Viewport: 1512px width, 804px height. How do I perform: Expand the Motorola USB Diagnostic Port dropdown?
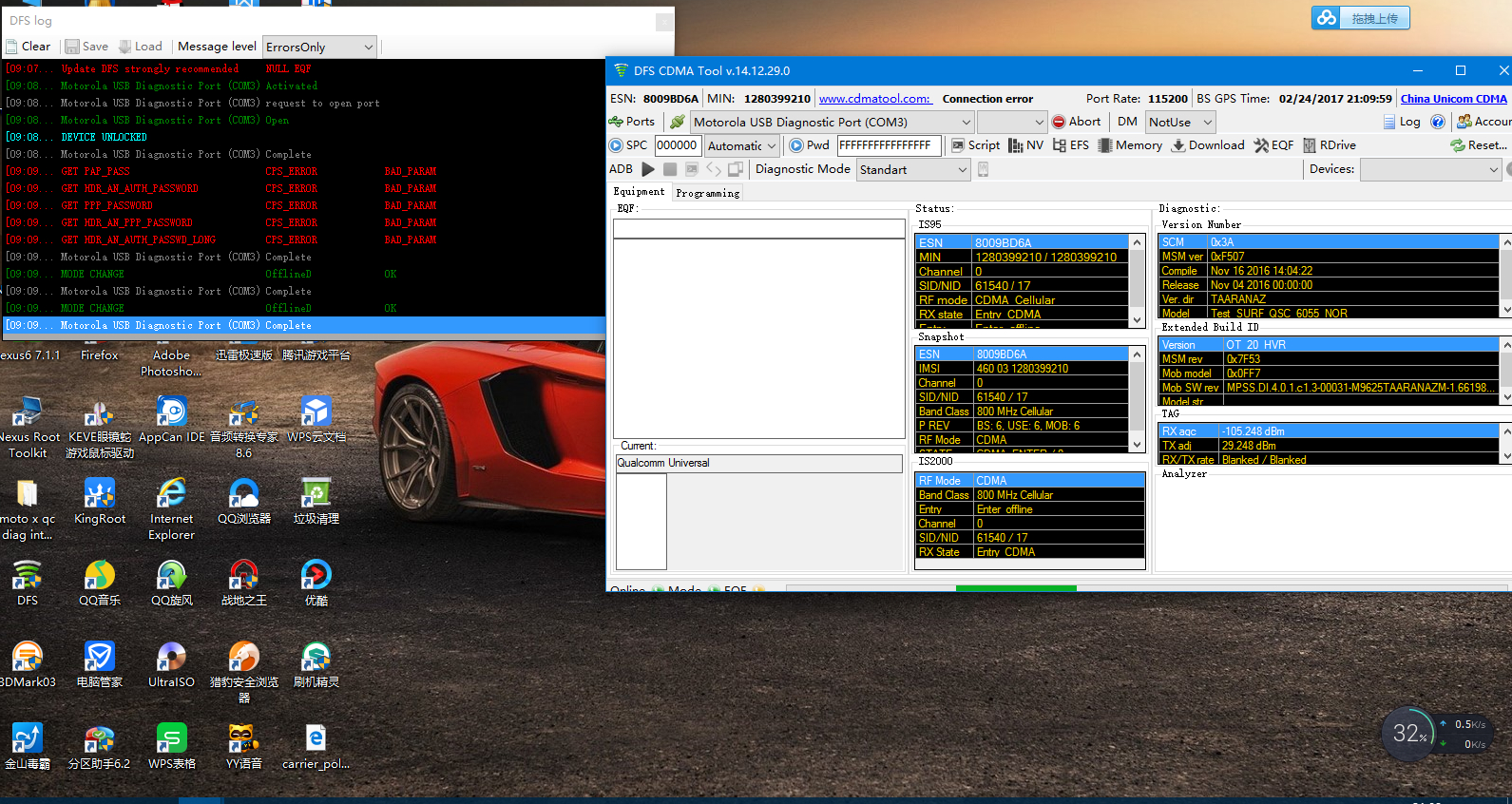tap(966, 122)
